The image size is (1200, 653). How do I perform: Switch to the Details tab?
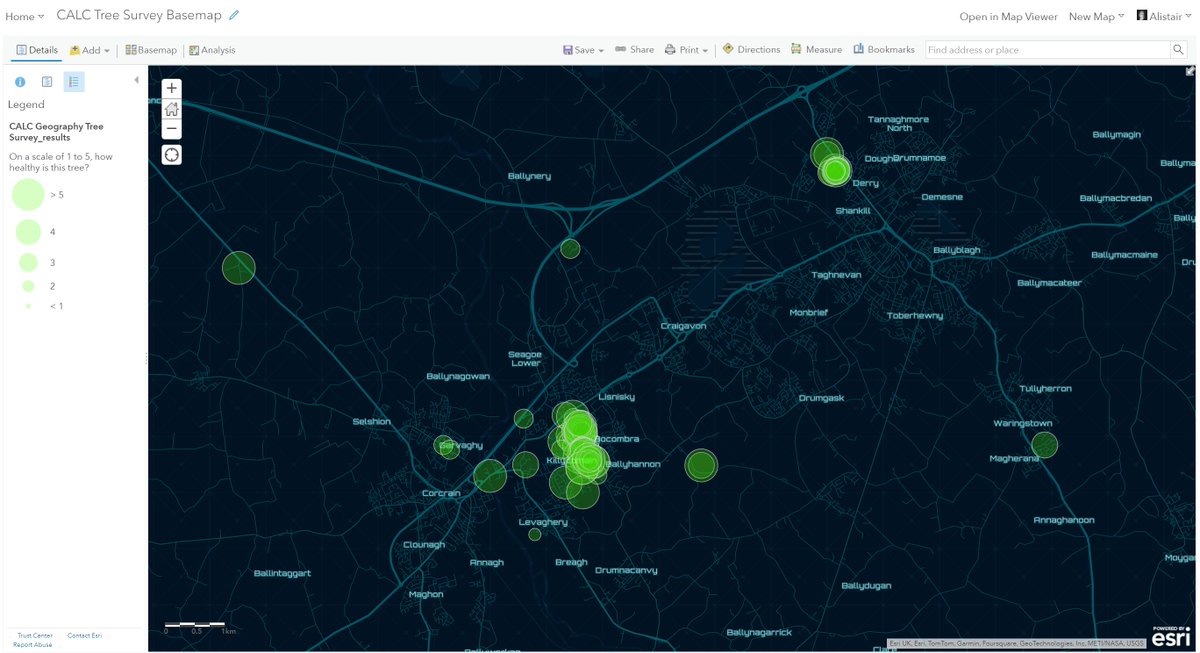[36, 48]
